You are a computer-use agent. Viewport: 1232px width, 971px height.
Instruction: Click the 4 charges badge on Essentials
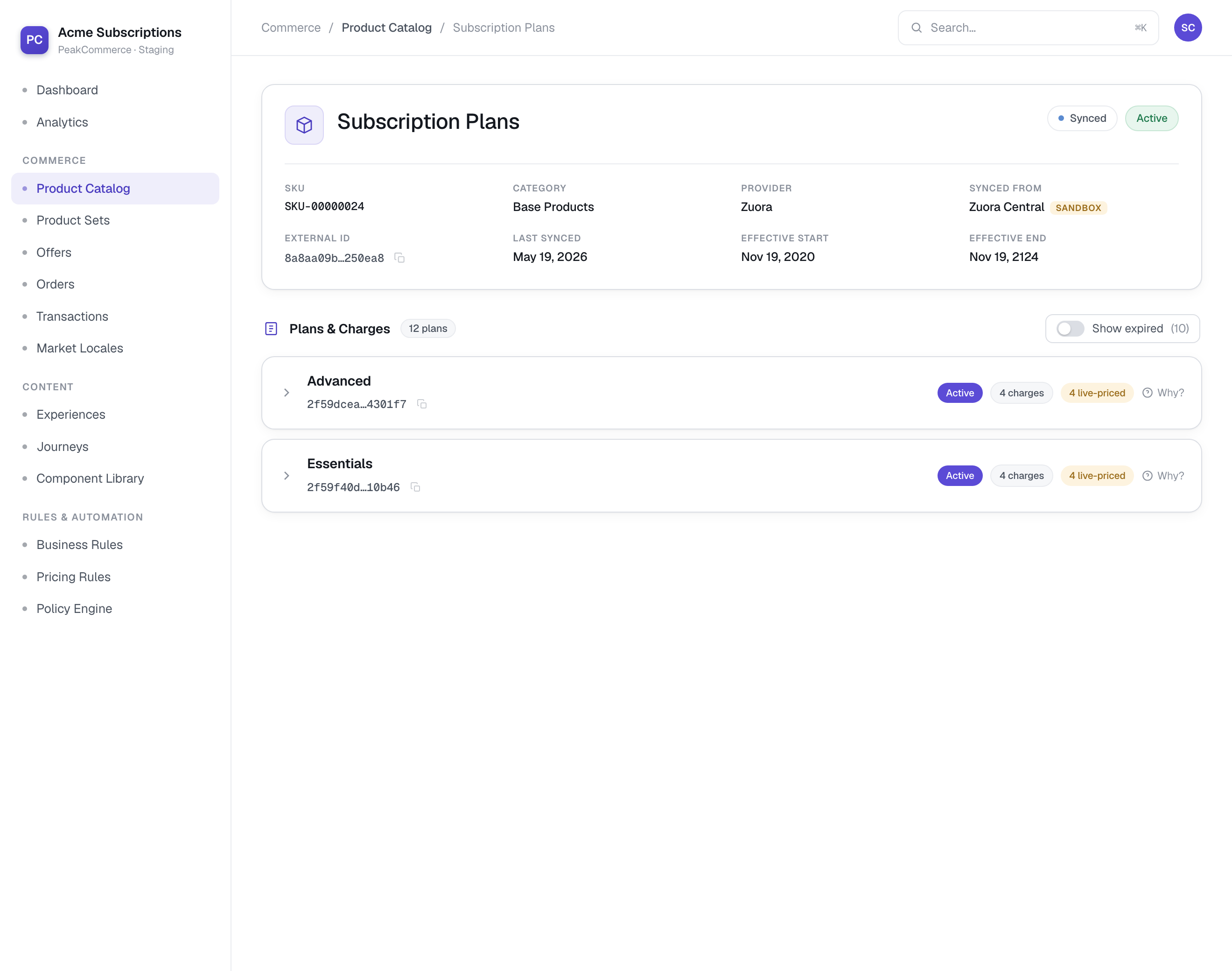pyautogui.click(x=1021, y=476)
